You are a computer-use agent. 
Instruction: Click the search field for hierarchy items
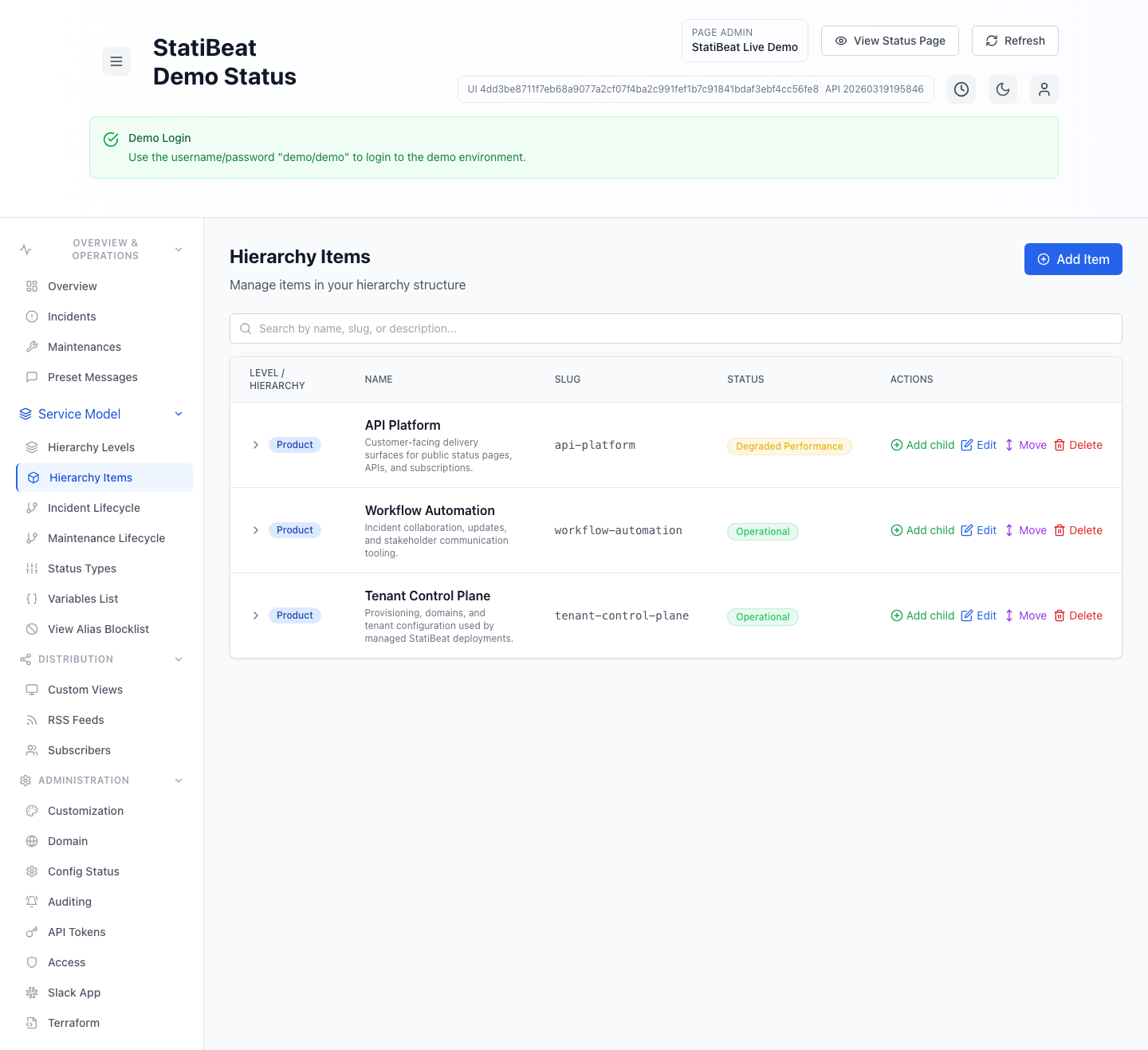[675, 328]
